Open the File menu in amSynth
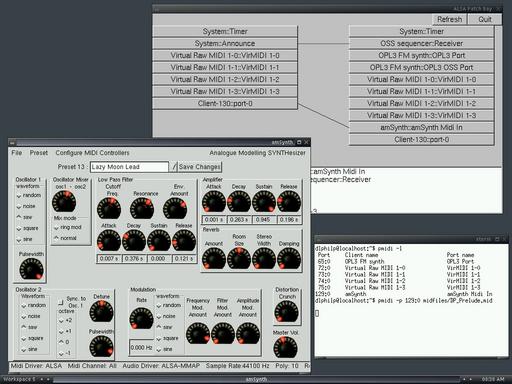The width and height of the screenshot is (512, 384). [x=17, y=153]
